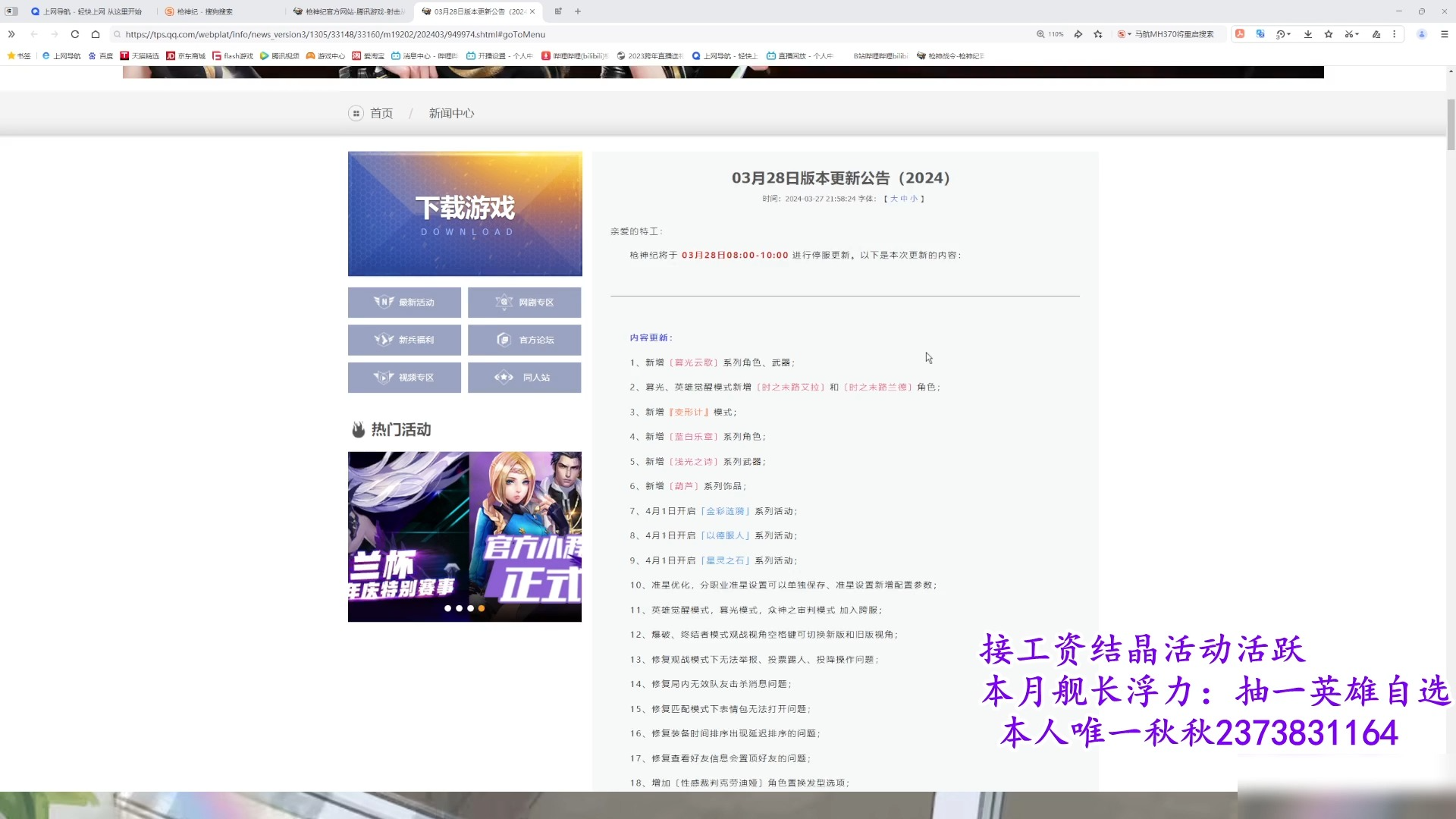
Task: Open the 金彩连薅 activity link
Action: [x=725, y=511]
